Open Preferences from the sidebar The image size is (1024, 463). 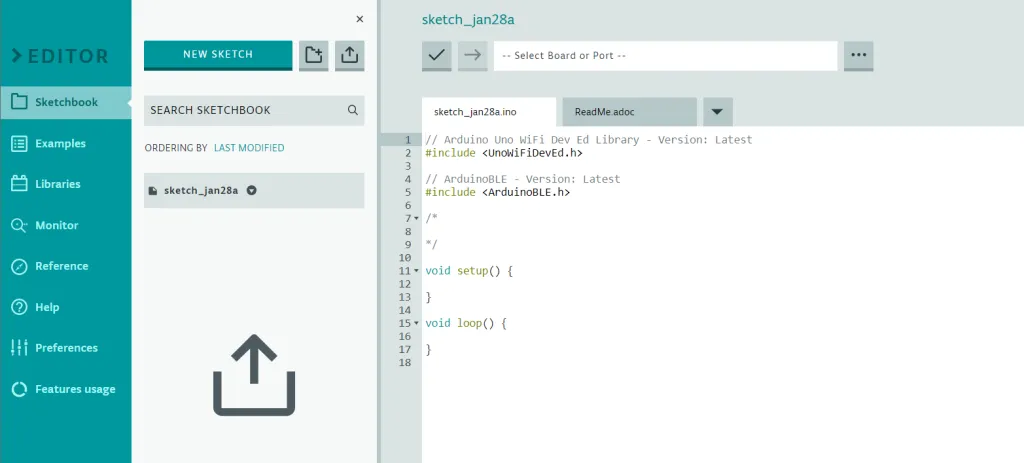(x=66, y=348)
